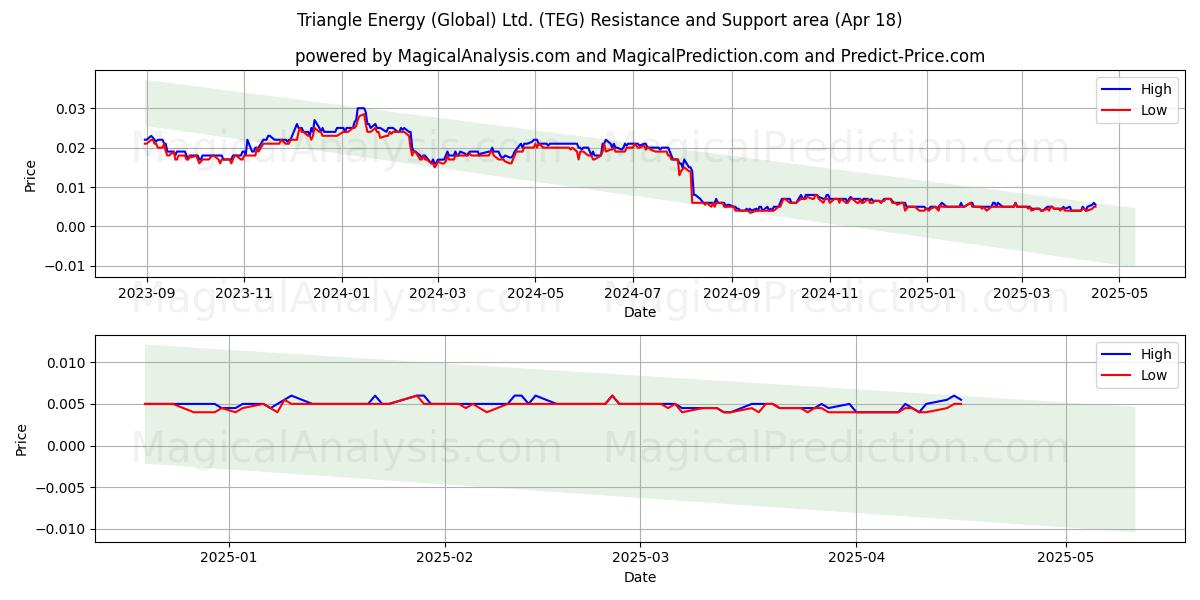
Task: Click the '0.010' tick label in bottom chart
Action: (x=68, y=362)
